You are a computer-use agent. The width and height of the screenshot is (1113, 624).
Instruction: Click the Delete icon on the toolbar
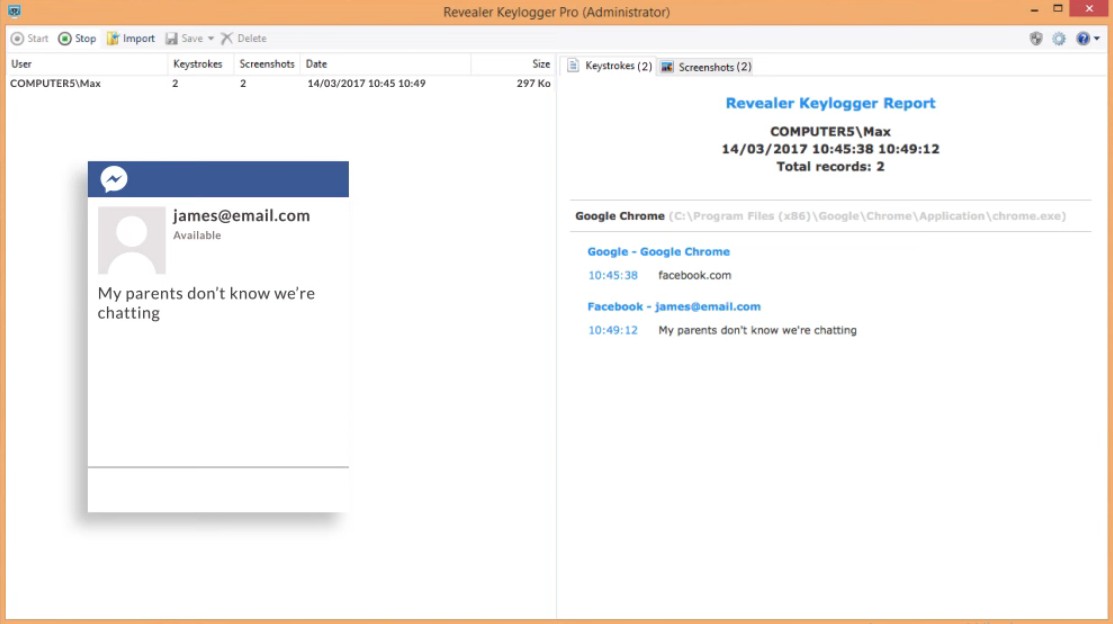point(227,38)
